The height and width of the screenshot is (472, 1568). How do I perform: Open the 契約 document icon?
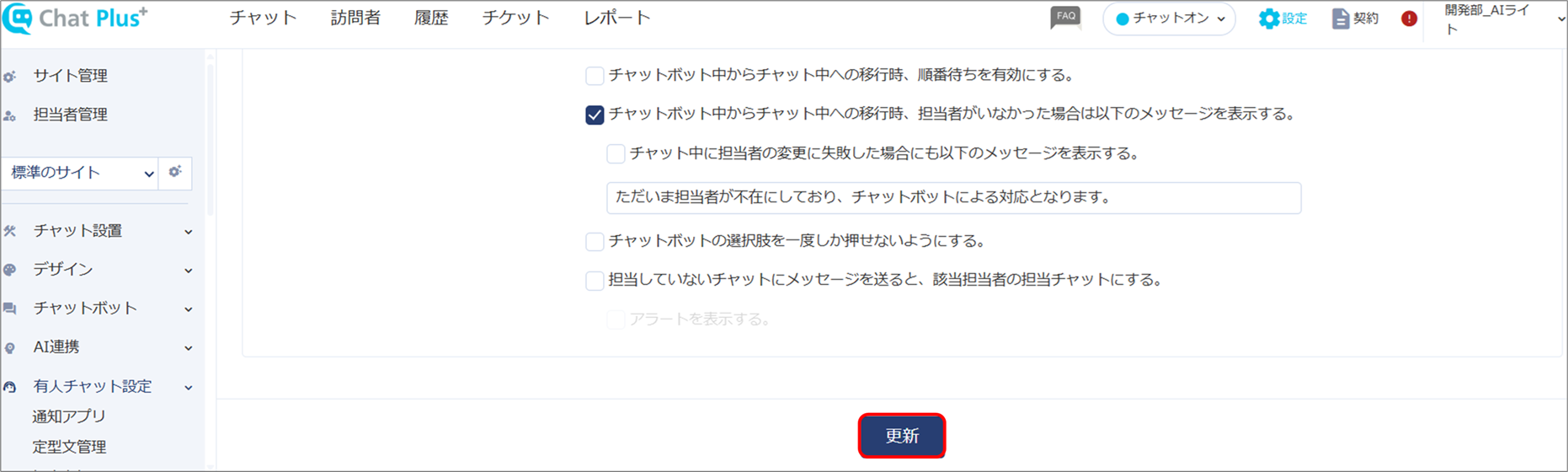(1340, 19)
